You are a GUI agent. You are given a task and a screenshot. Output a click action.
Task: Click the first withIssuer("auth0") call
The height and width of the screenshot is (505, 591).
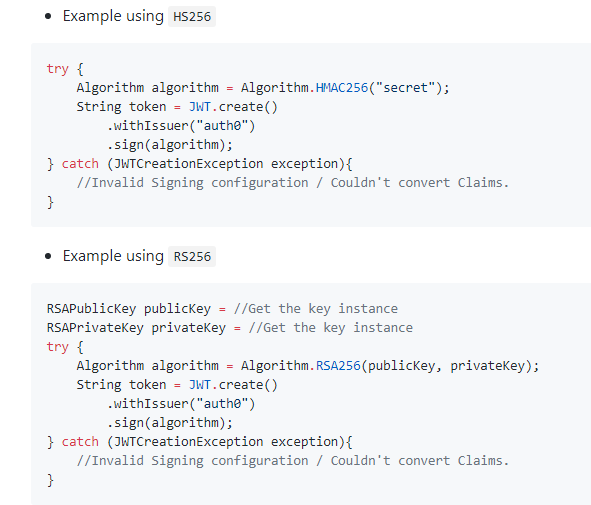[181, 125]
